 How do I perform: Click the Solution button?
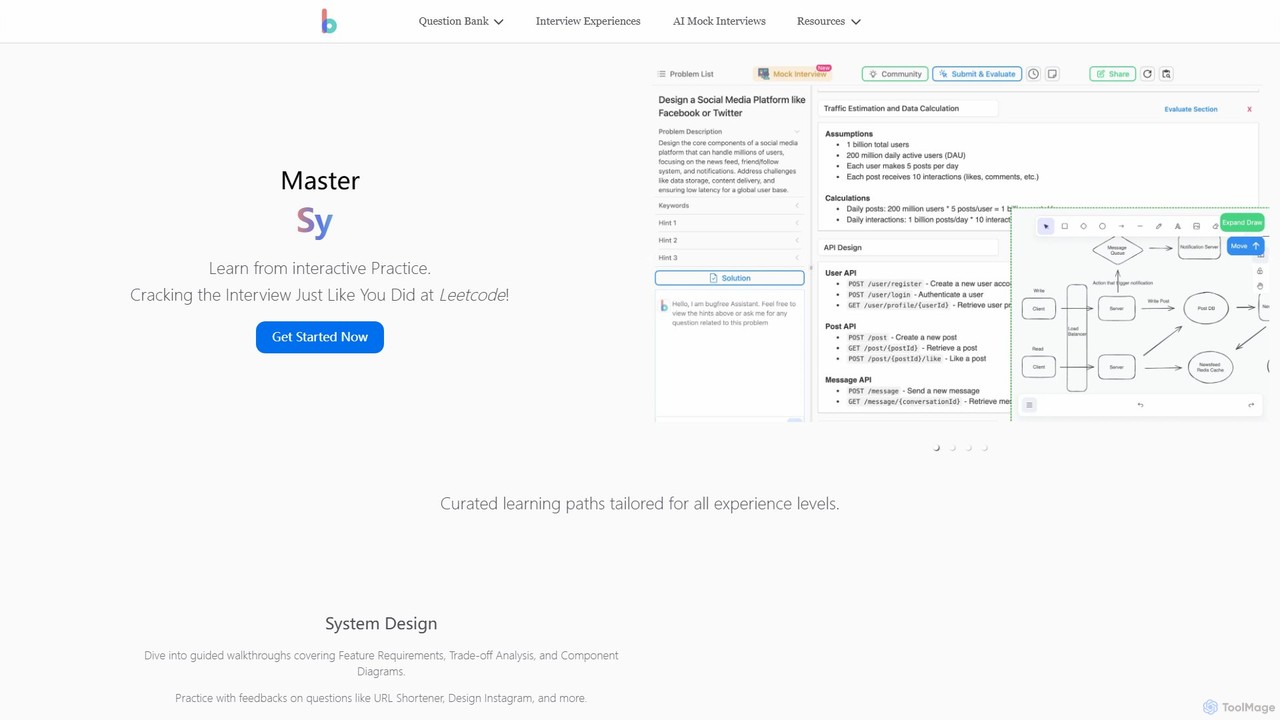[729, 278]
